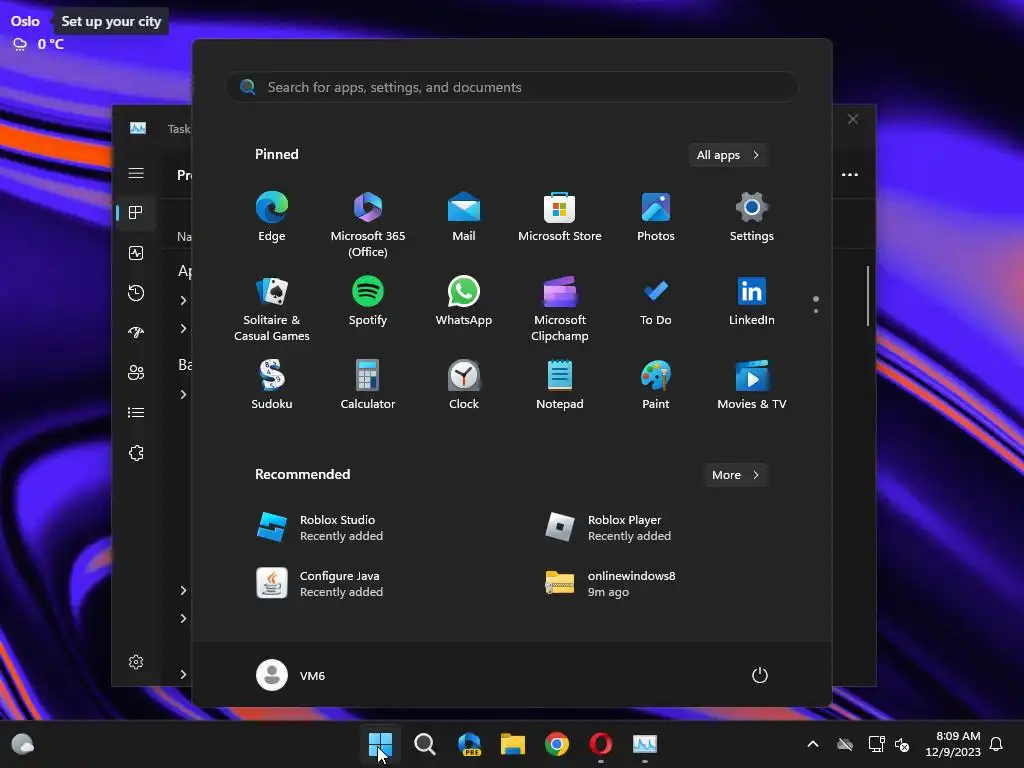Open Paint

click(x=656, y=384)
